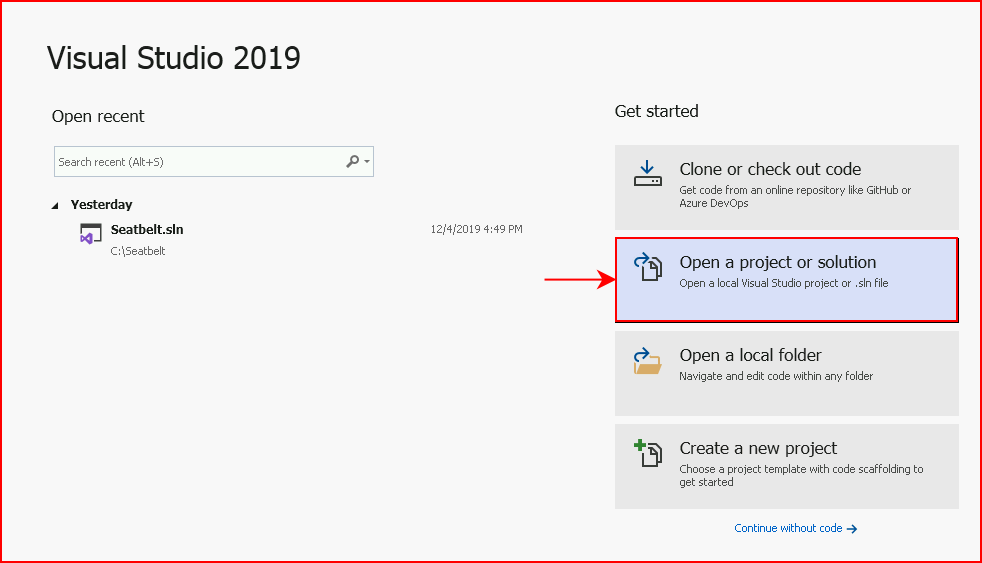Focus the Search recent input field
Screen dimensions: 982x563
(x=214, y=162)
